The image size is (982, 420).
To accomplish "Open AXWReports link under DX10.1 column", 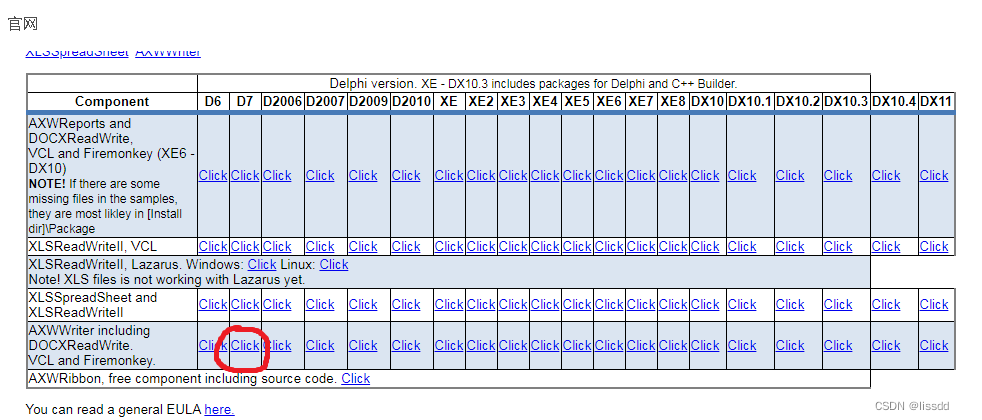I will pyautogui.click(x=742, y=175).
